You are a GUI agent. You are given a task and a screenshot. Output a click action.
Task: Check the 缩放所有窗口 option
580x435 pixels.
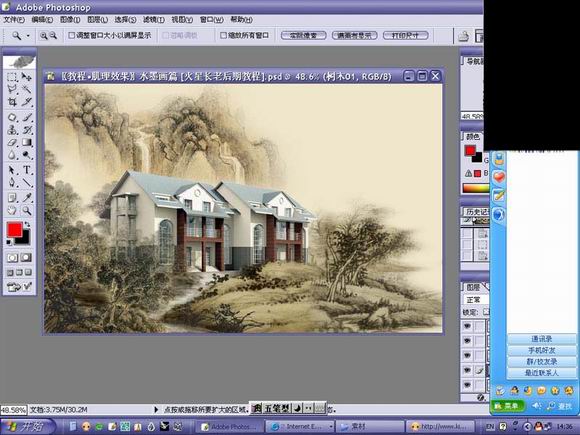pyautogui.click(x=223, y=36)
